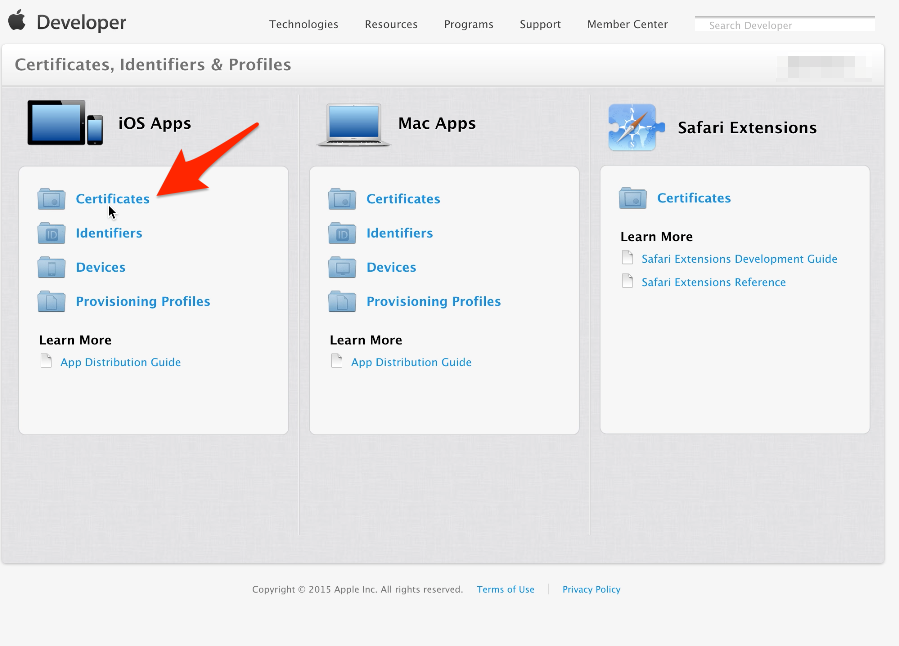Open the Support menu
Screen dimensions: 899x646
[540, 24]
